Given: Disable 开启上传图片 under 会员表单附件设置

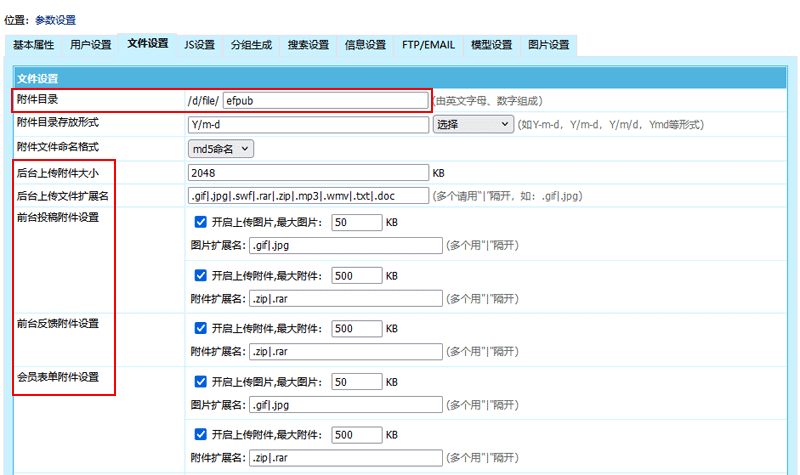Looking at the screenshot, I should [x=201, y=382].
